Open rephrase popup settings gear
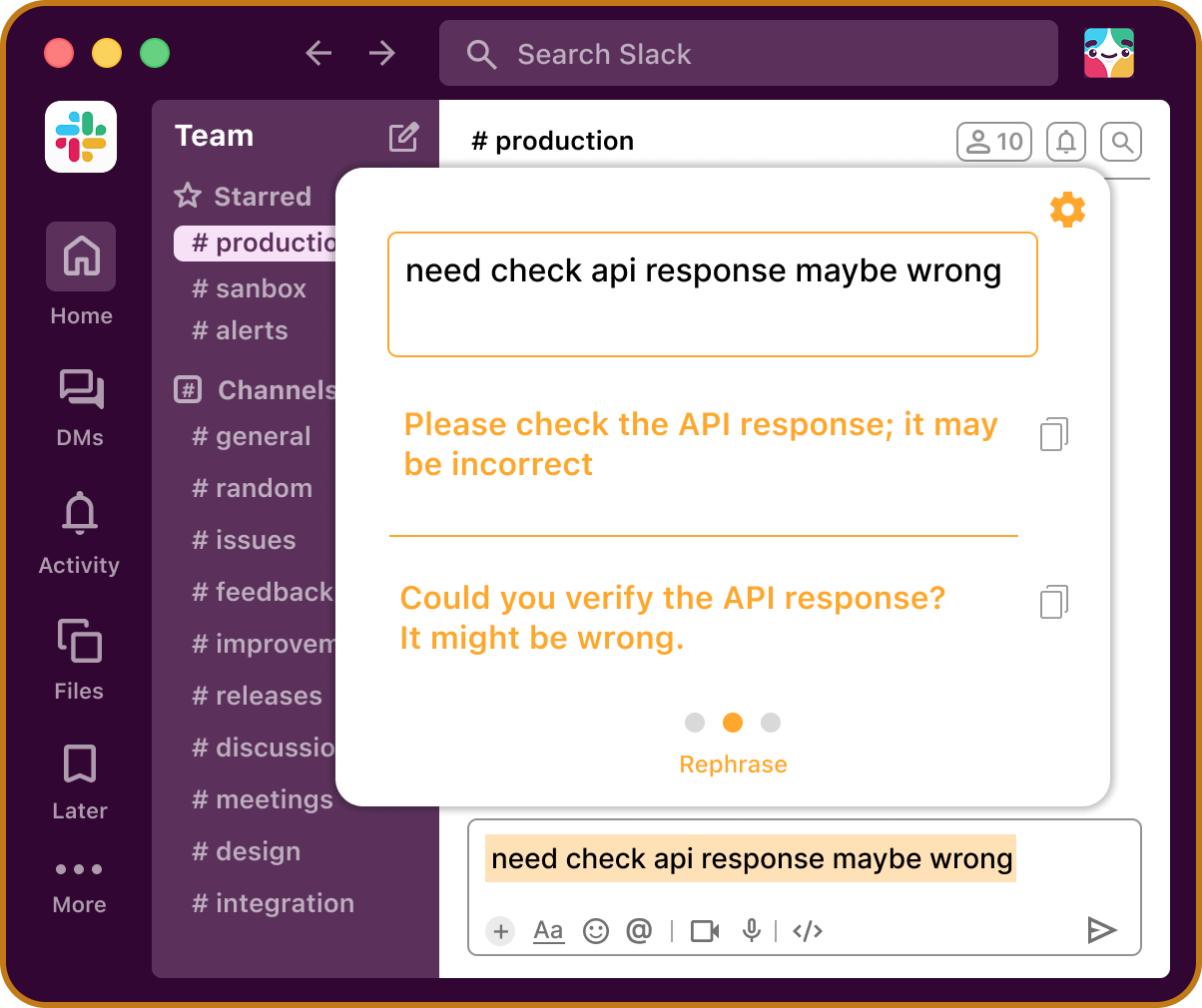 click(1067, 210)
